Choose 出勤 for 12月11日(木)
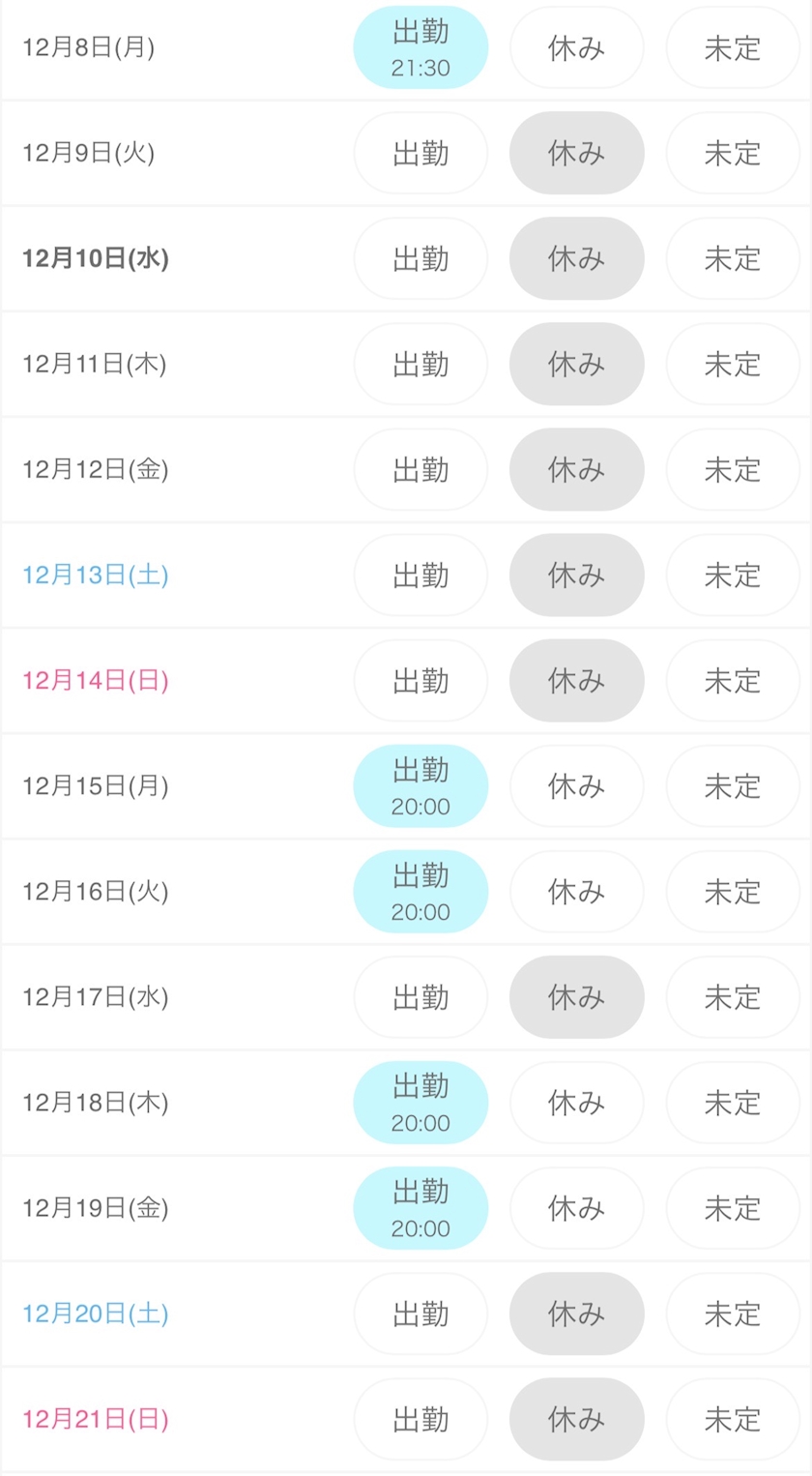The width and height of the screenshot is (812, 1476). [x=420, y=364]
